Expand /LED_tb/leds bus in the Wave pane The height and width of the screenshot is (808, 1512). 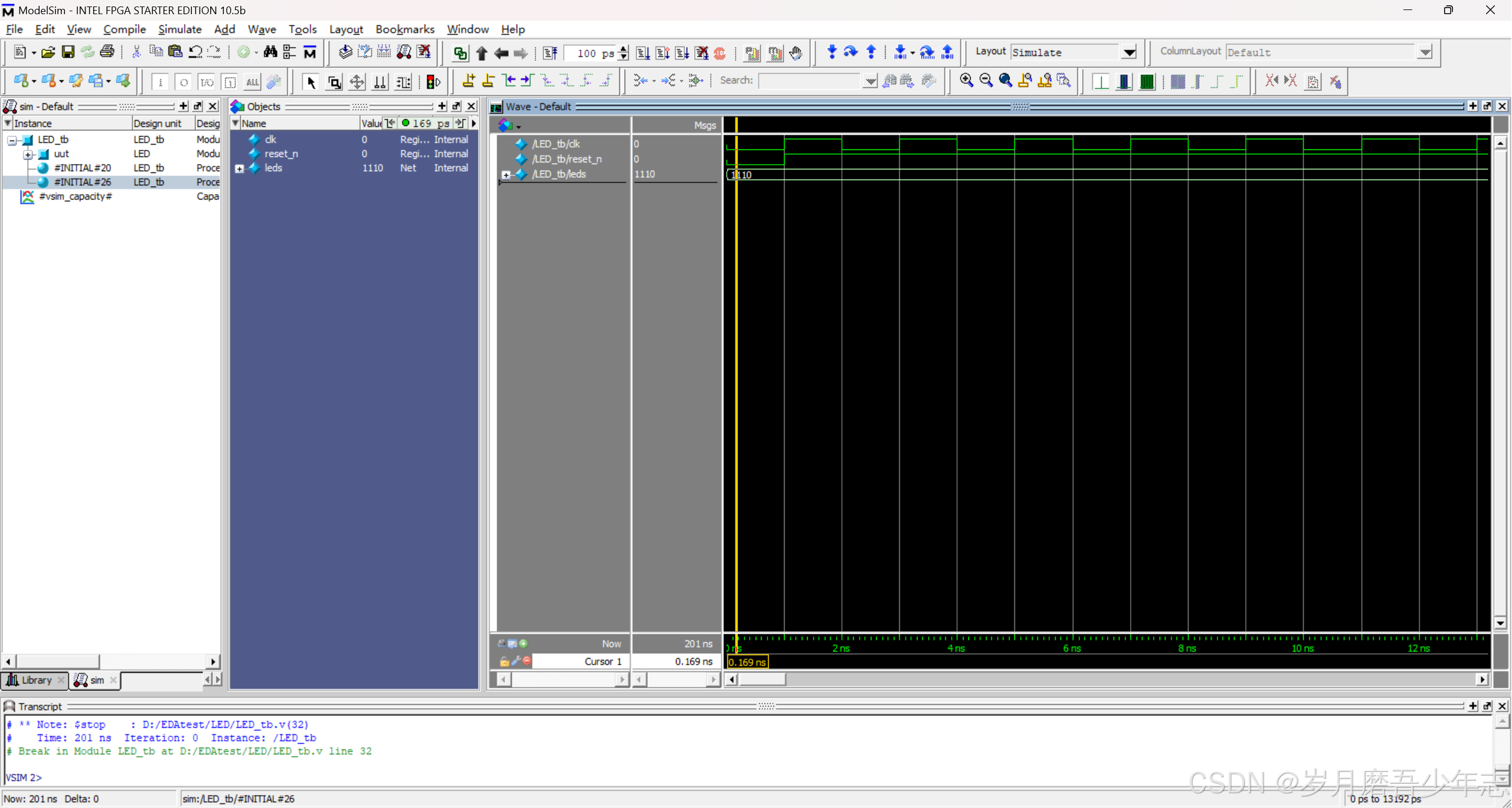click(506, 175)
